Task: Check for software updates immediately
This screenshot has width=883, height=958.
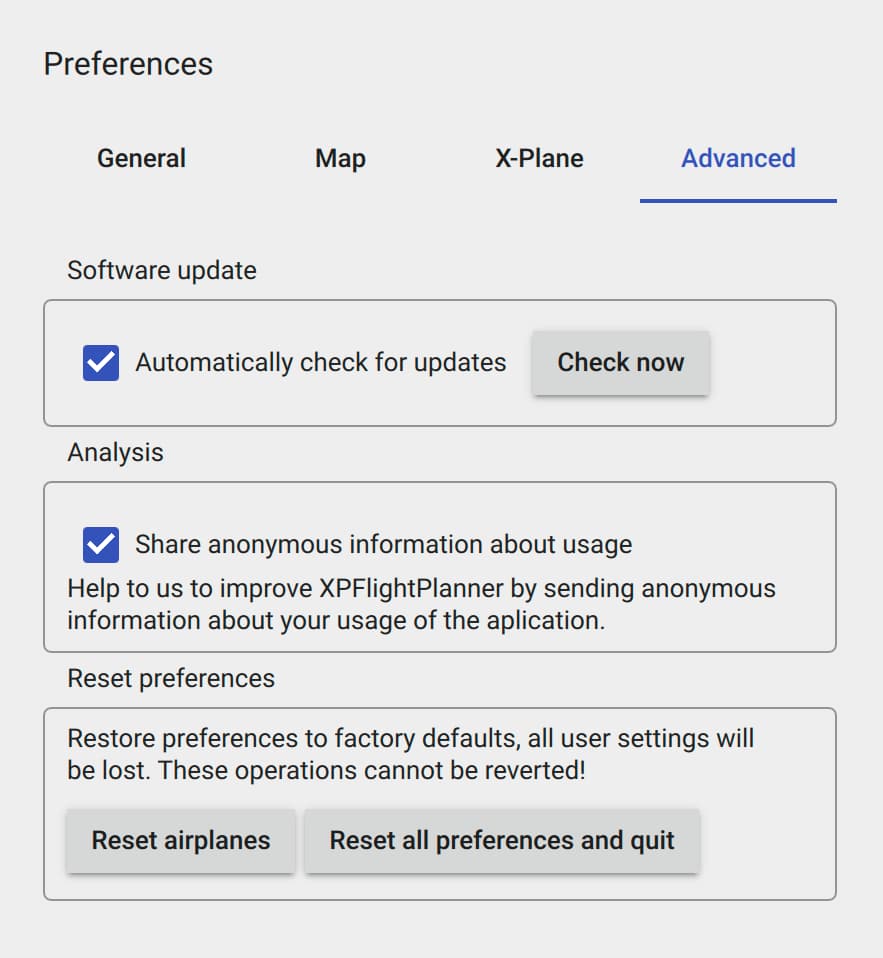Action: point(621,363)
